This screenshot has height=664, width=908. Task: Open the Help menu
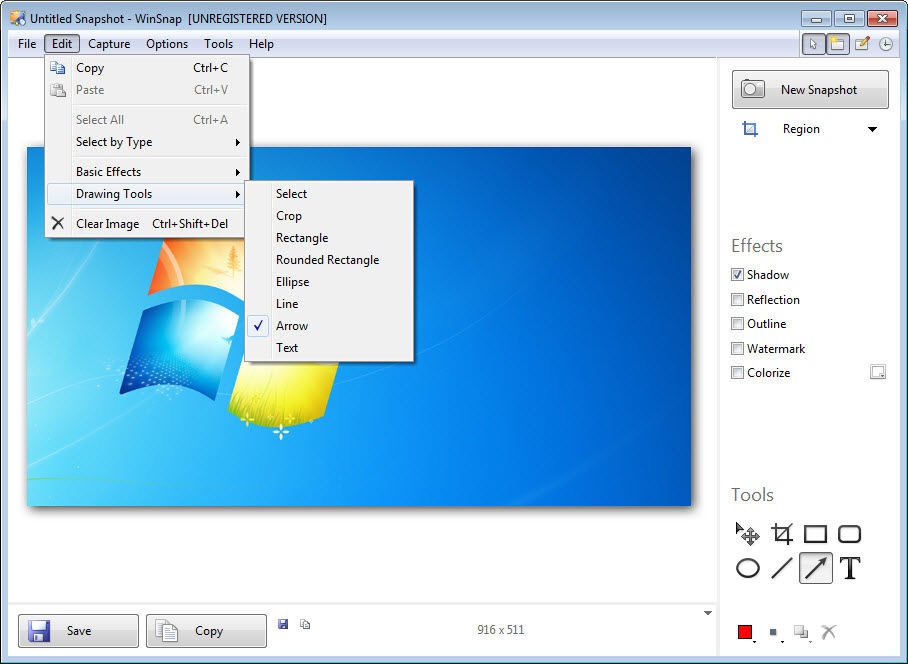261,44
